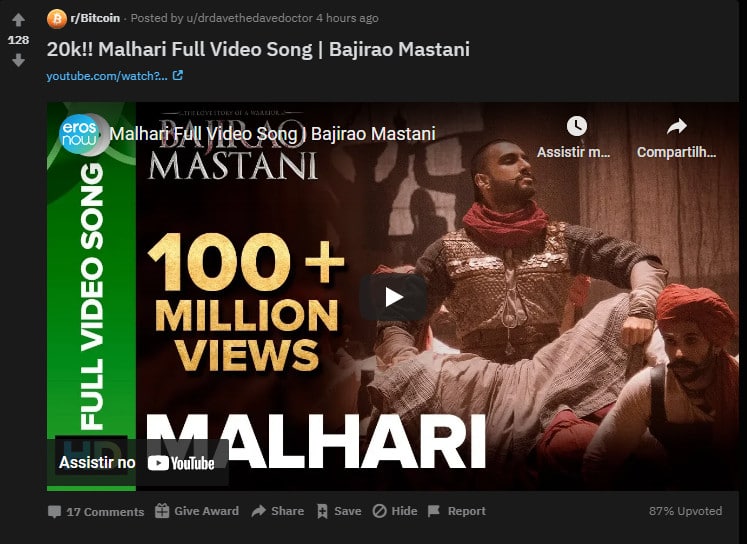Click the embedded video title text

[273, 134]
